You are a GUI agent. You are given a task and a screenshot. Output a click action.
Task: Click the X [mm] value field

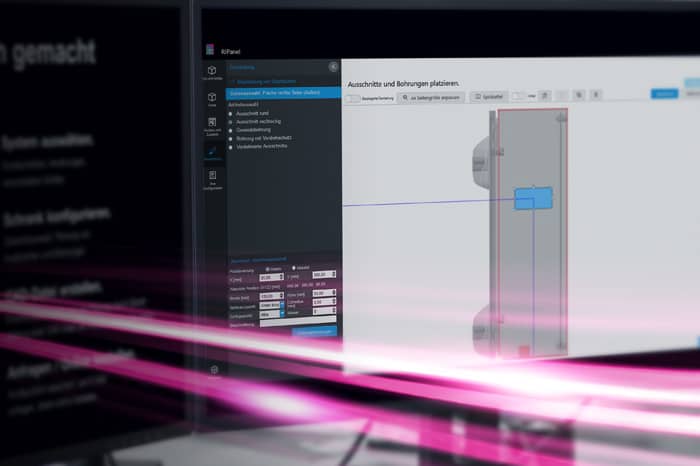(271, 277)
